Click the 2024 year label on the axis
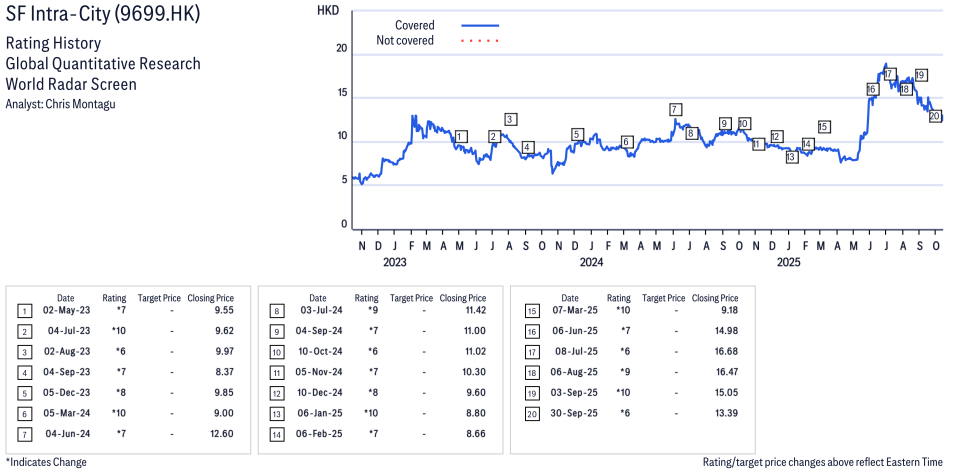Viewport: 954px width, 469px height. pos(591,262)
